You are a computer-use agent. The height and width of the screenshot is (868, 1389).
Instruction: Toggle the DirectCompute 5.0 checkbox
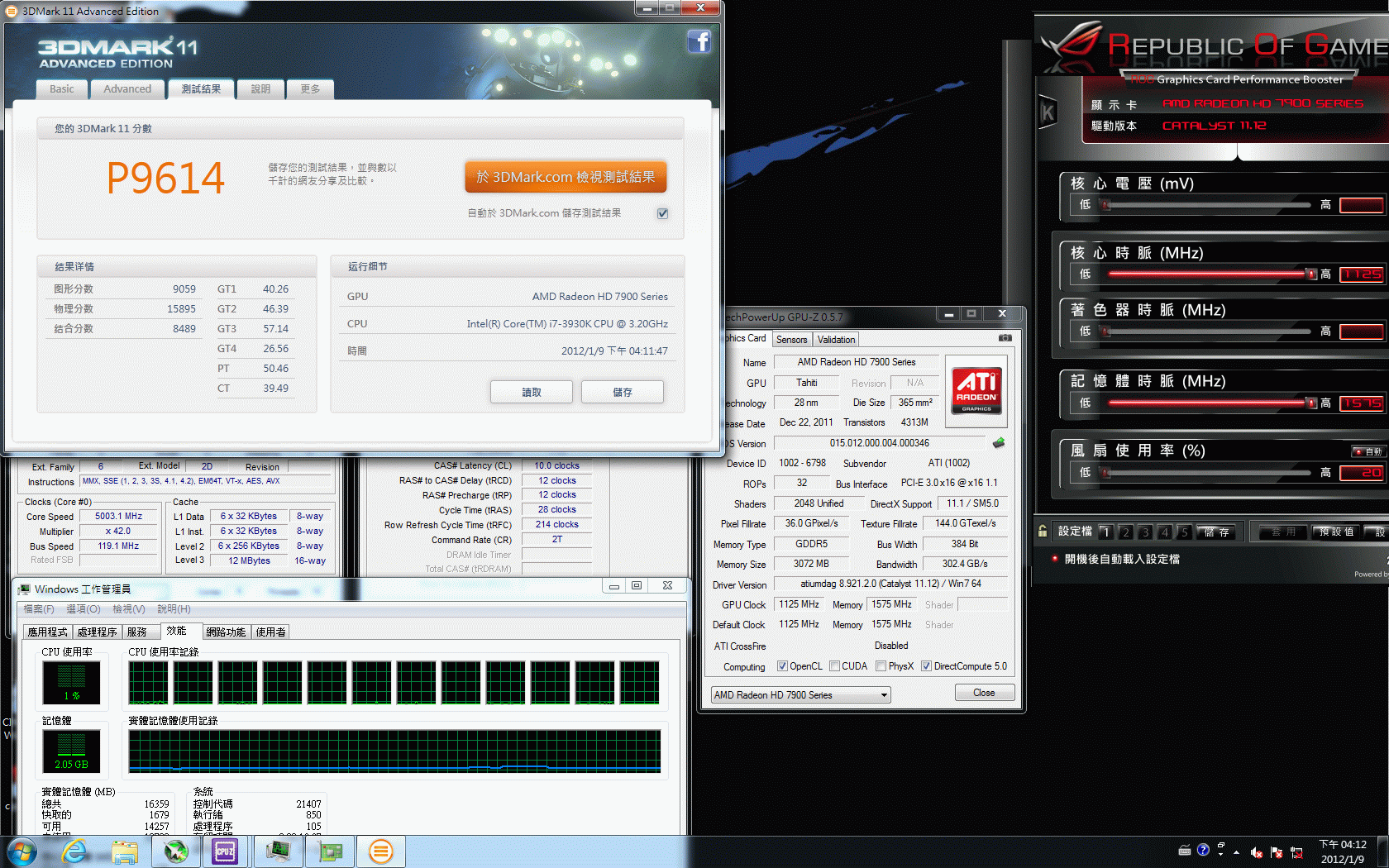pyautogui.click(x=927, y=666)
